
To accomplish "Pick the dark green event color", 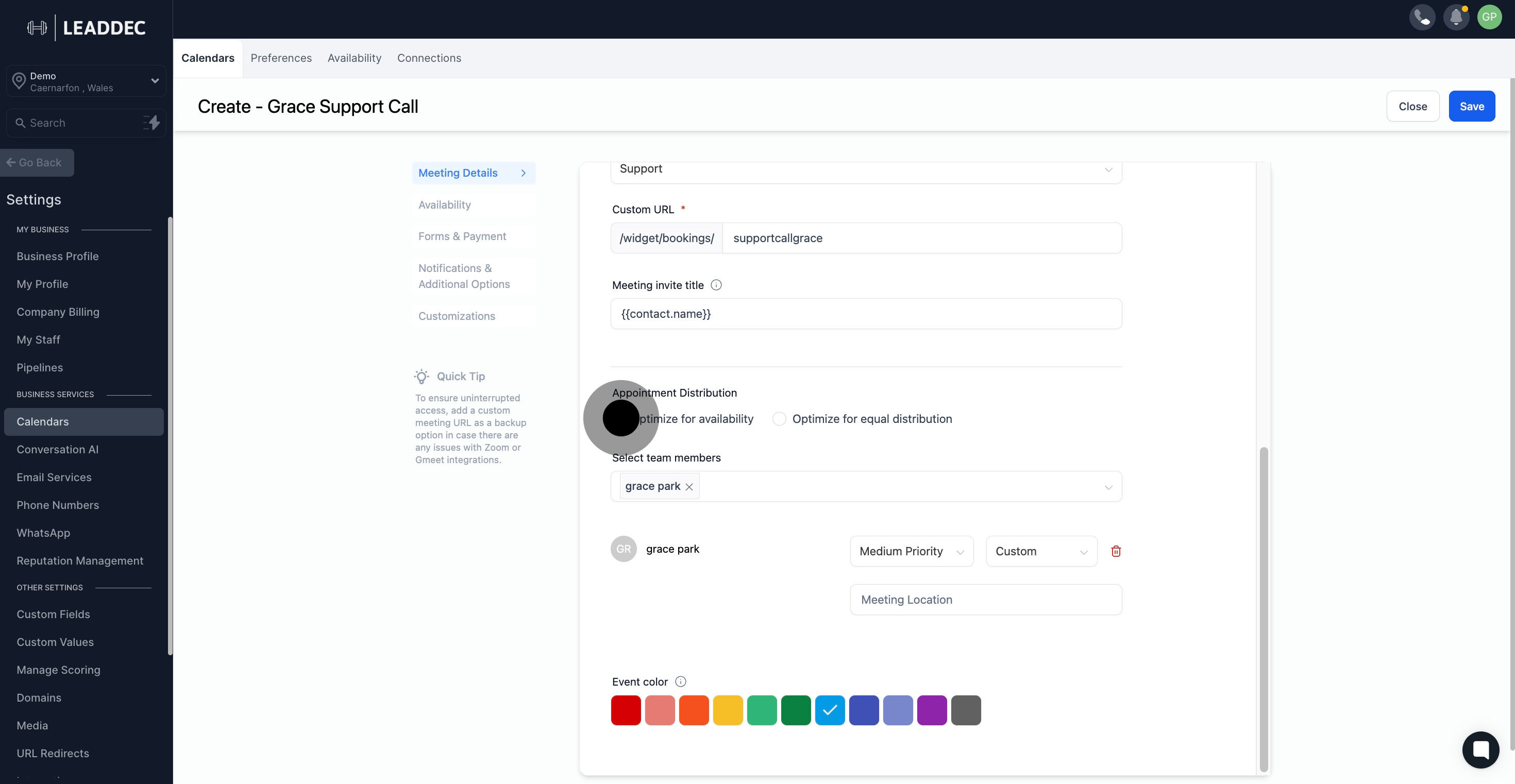I will (x=796, y=710).
